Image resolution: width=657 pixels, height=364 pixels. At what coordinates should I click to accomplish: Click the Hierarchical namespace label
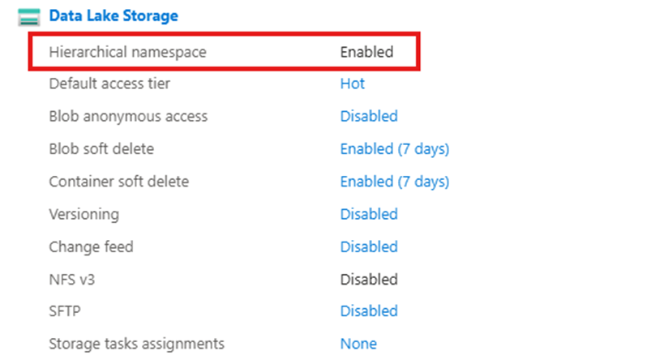click(128, 52)
